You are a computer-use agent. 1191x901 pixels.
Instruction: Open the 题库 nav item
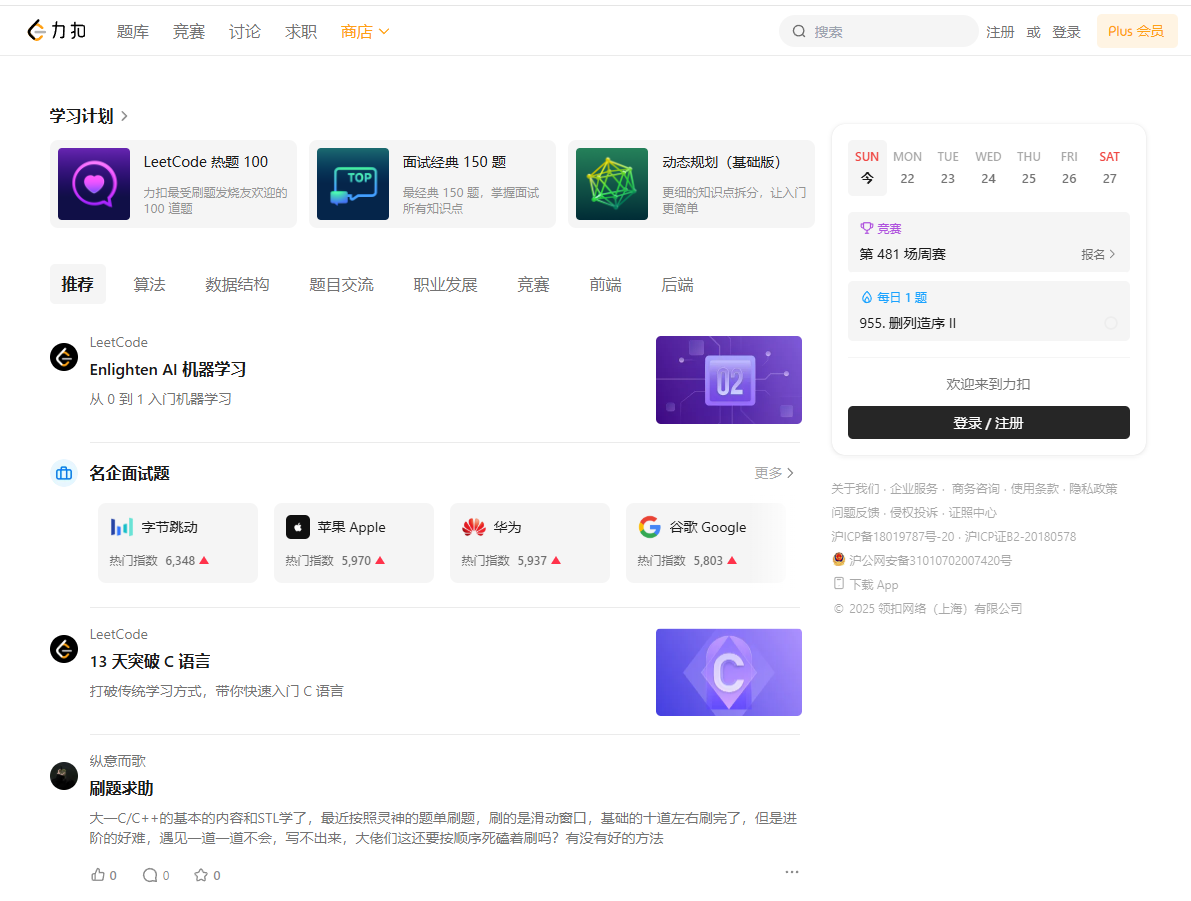(133, 31)
